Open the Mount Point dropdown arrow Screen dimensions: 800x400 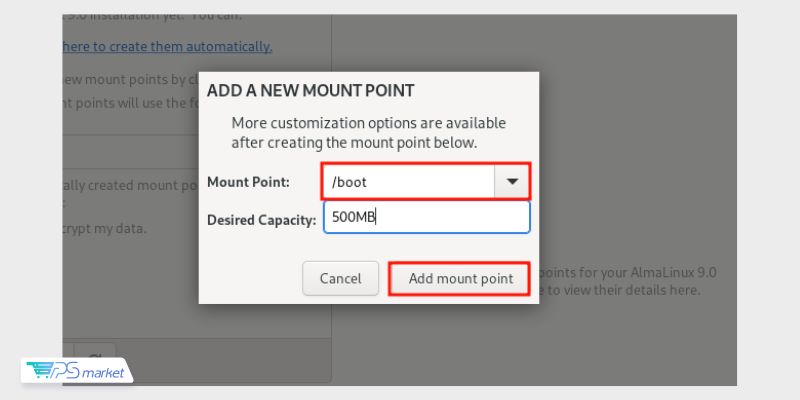[x=512, y=182]
